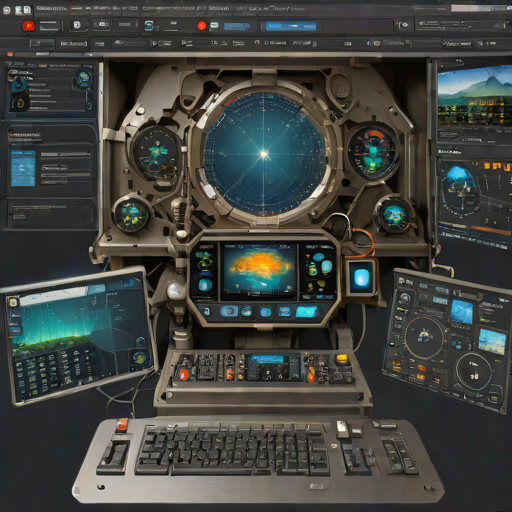Click the blue panel thumbnail in left sidebar
Image resolution: width=512 pixels, height=512 pixels.
23,168
